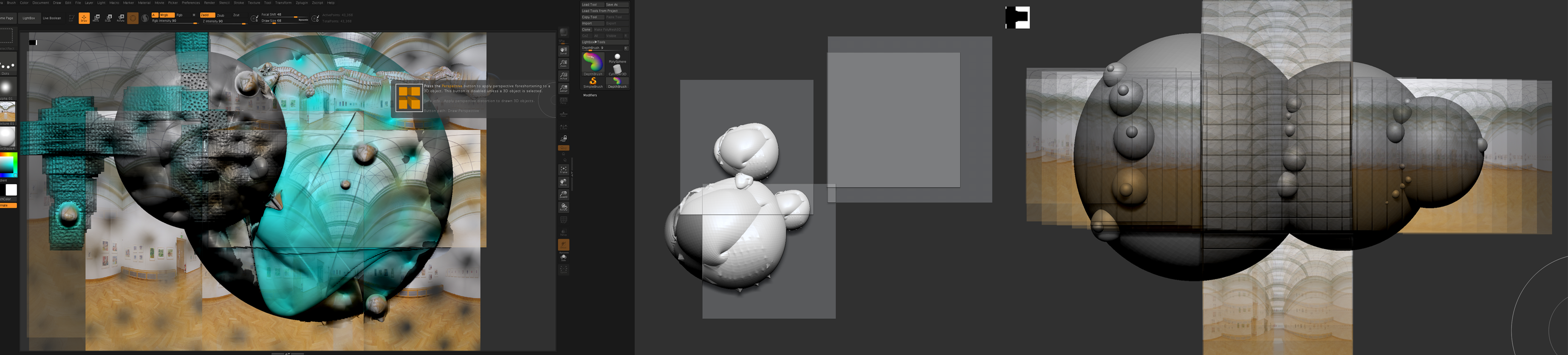Click the LightBox button

click(29, 18)
